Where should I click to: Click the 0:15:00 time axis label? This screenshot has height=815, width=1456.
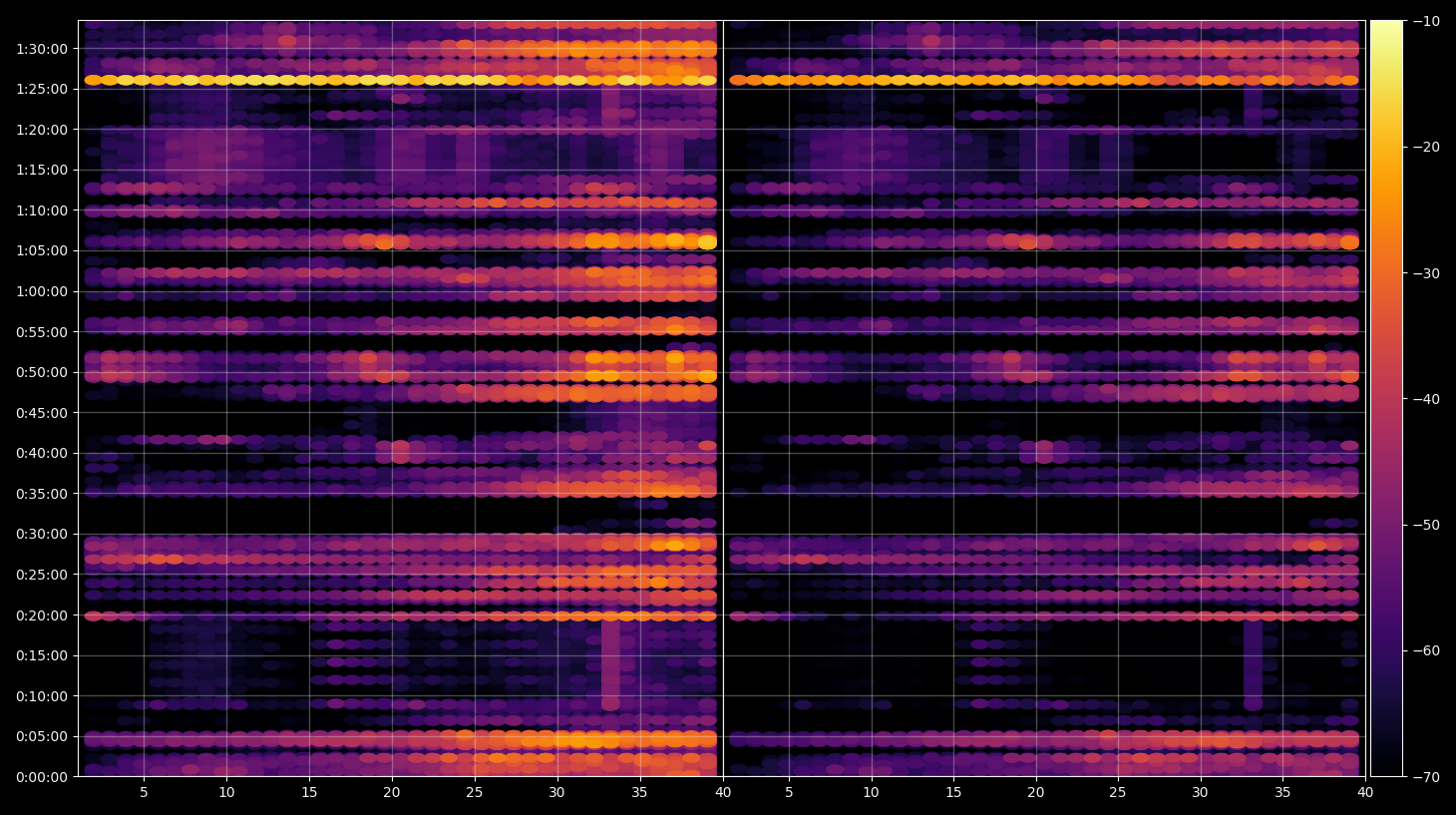click(x=42, y=655)
